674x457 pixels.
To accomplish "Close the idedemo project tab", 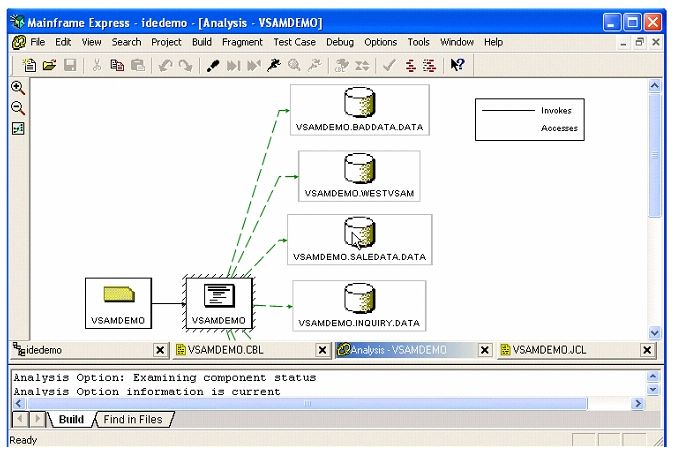I will (160, 350).
